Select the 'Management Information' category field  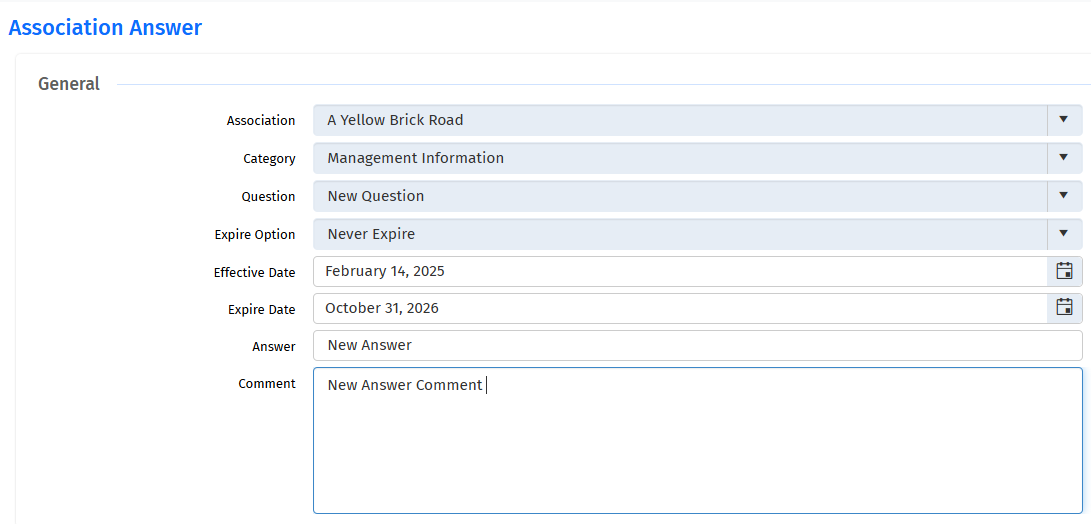pyautogui.click(x=680, y=158)
